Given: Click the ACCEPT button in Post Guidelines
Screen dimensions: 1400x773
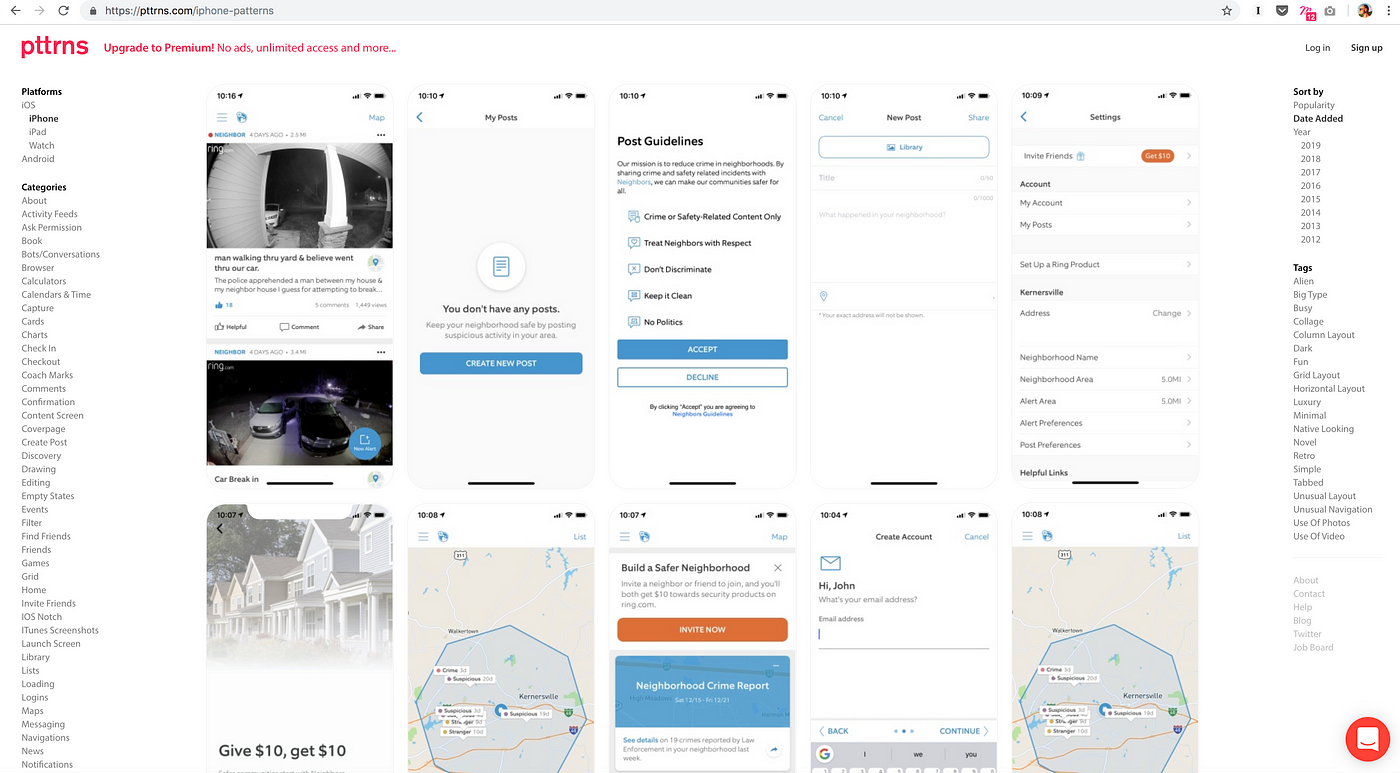Looking at the screenshot, I should 702,349.
